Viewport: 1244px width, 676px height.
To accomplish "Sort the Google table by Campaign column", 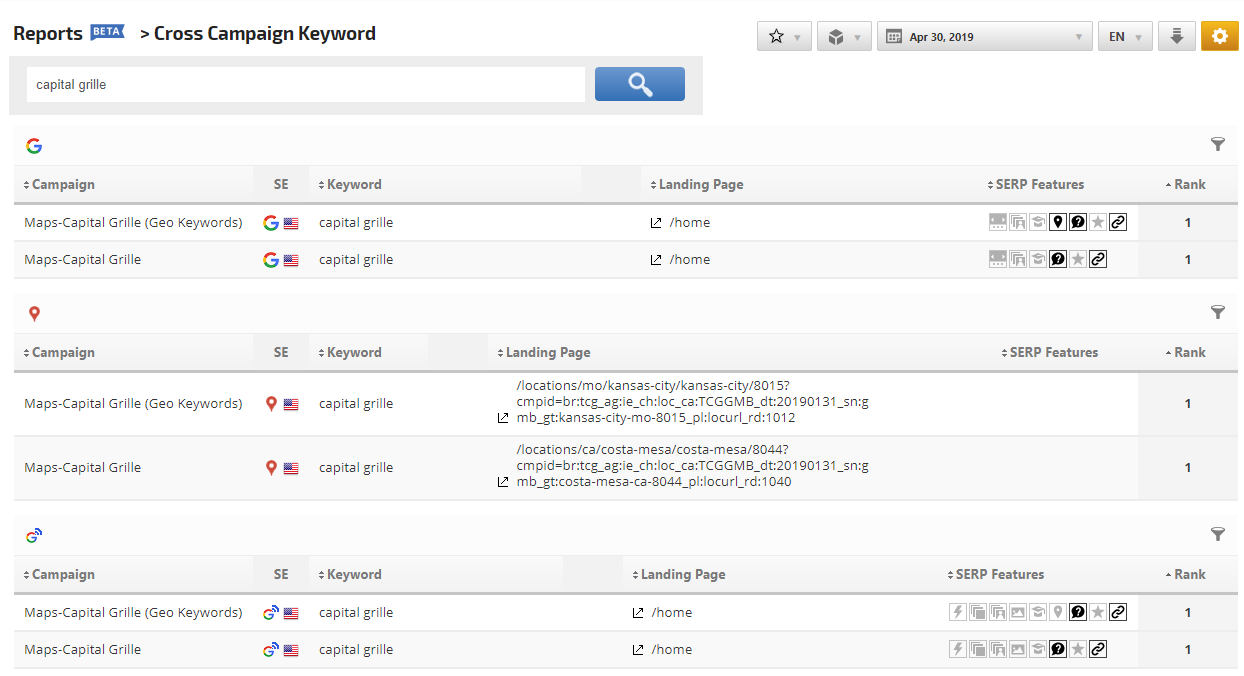I will pyautogui.click(x=59, y=185).
